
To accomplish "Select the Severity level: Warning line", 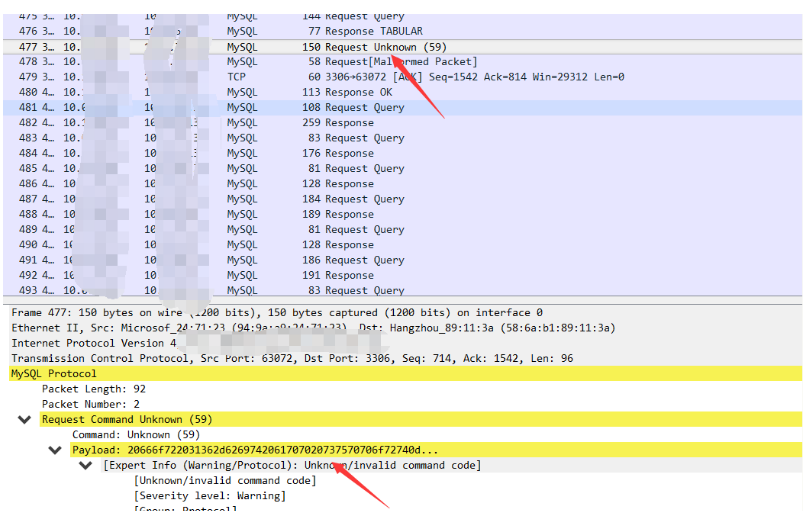I will (x=209, y=496).
